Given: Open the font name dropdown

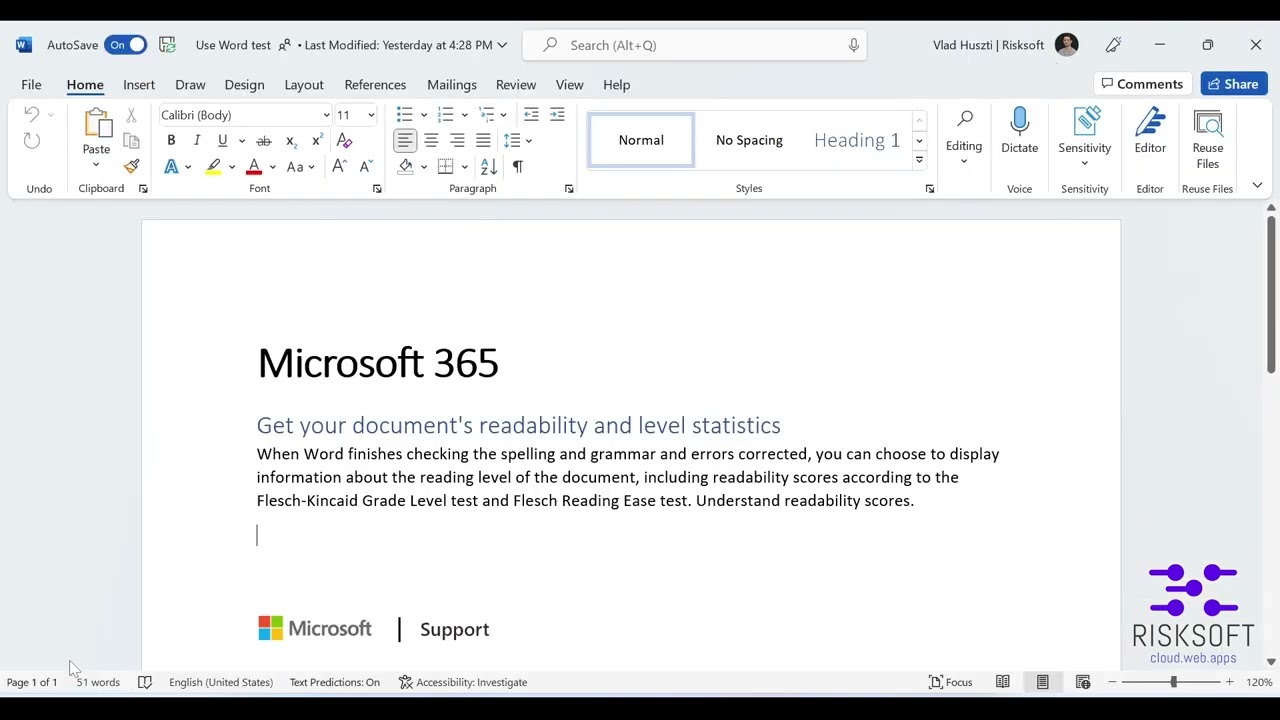Looking at the screenshot, I should click(x=326, y=115).
